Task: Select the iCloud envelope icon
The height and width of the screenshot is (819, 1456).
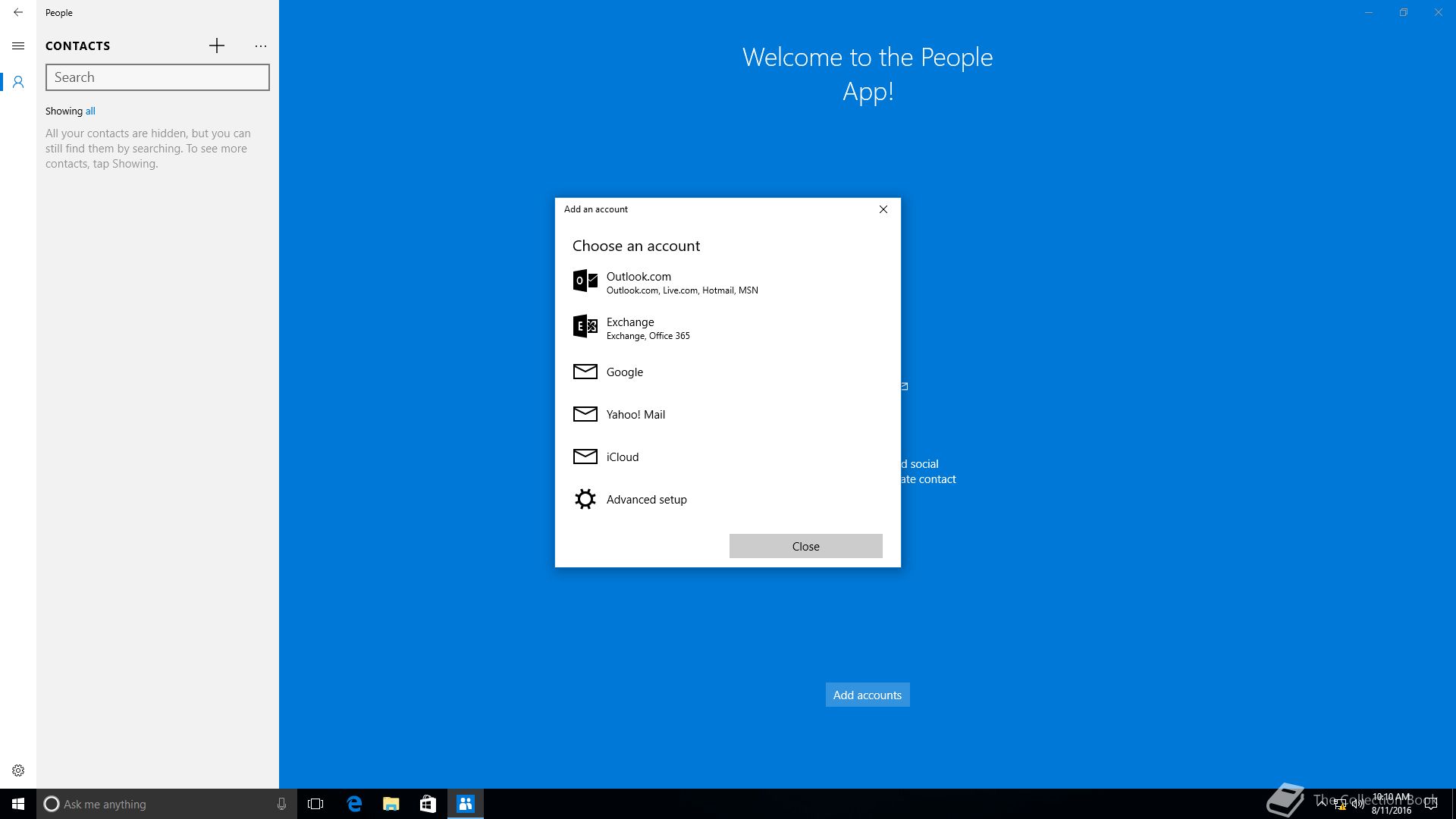Action: [x=585, y=457]
